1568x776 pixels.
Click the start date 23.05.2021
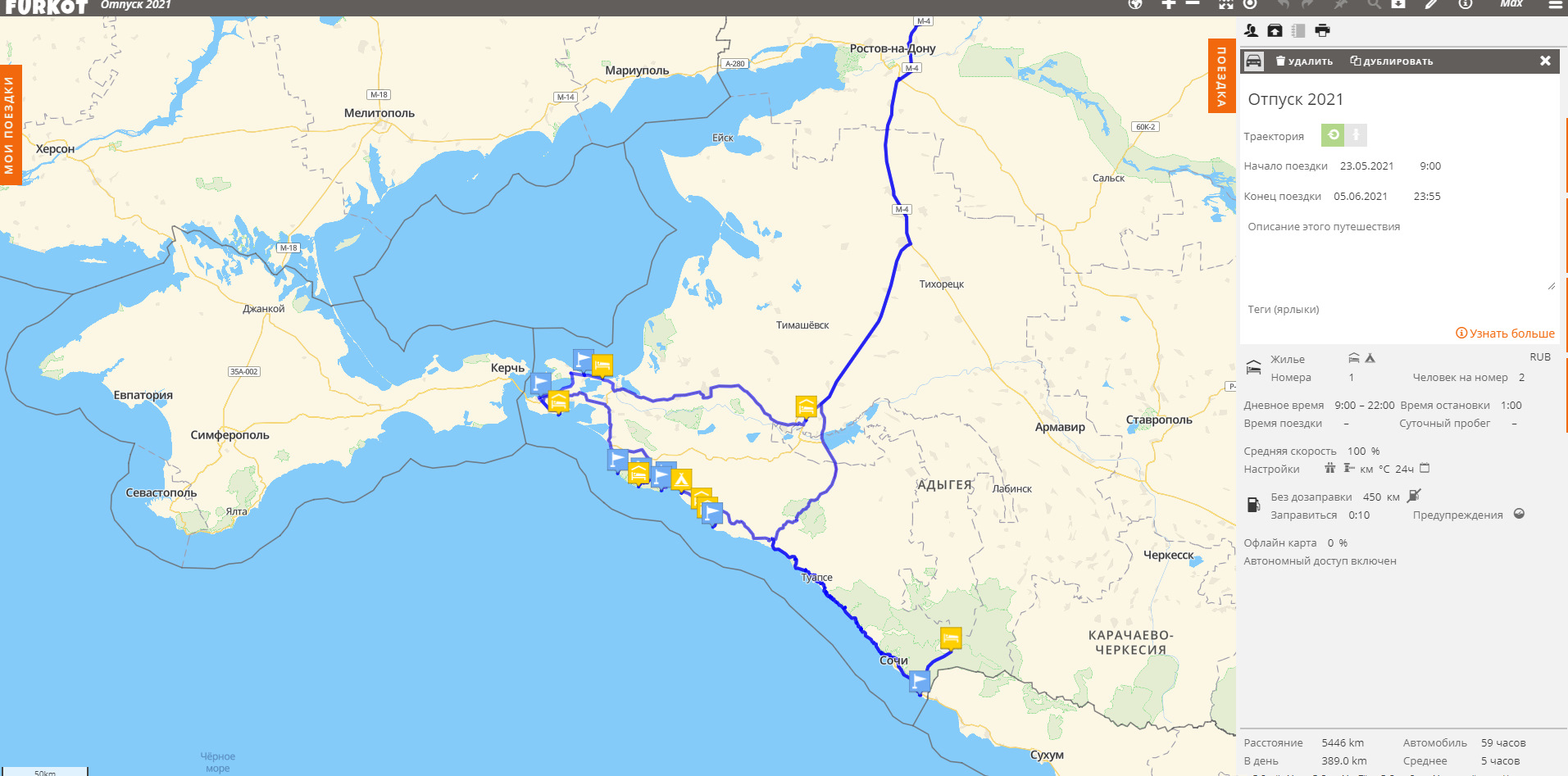pos(1366,166)
